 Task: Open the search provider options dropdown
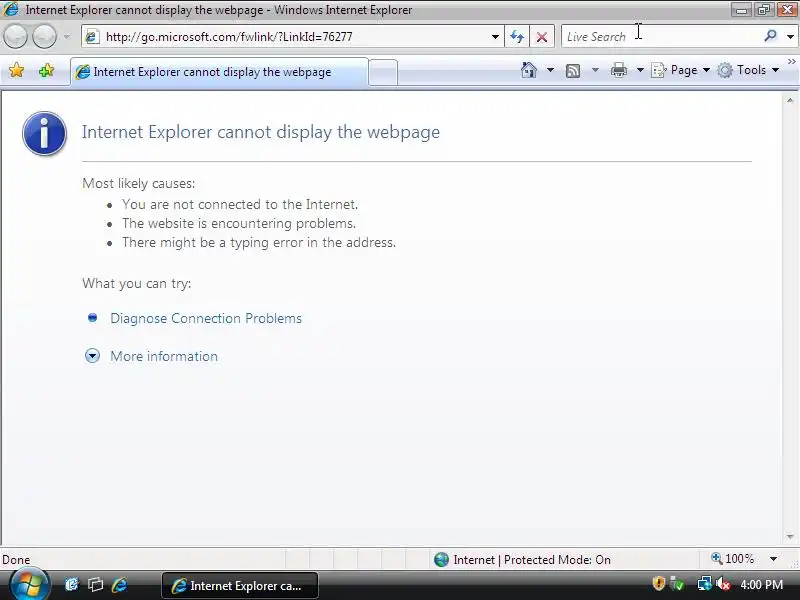790,37
